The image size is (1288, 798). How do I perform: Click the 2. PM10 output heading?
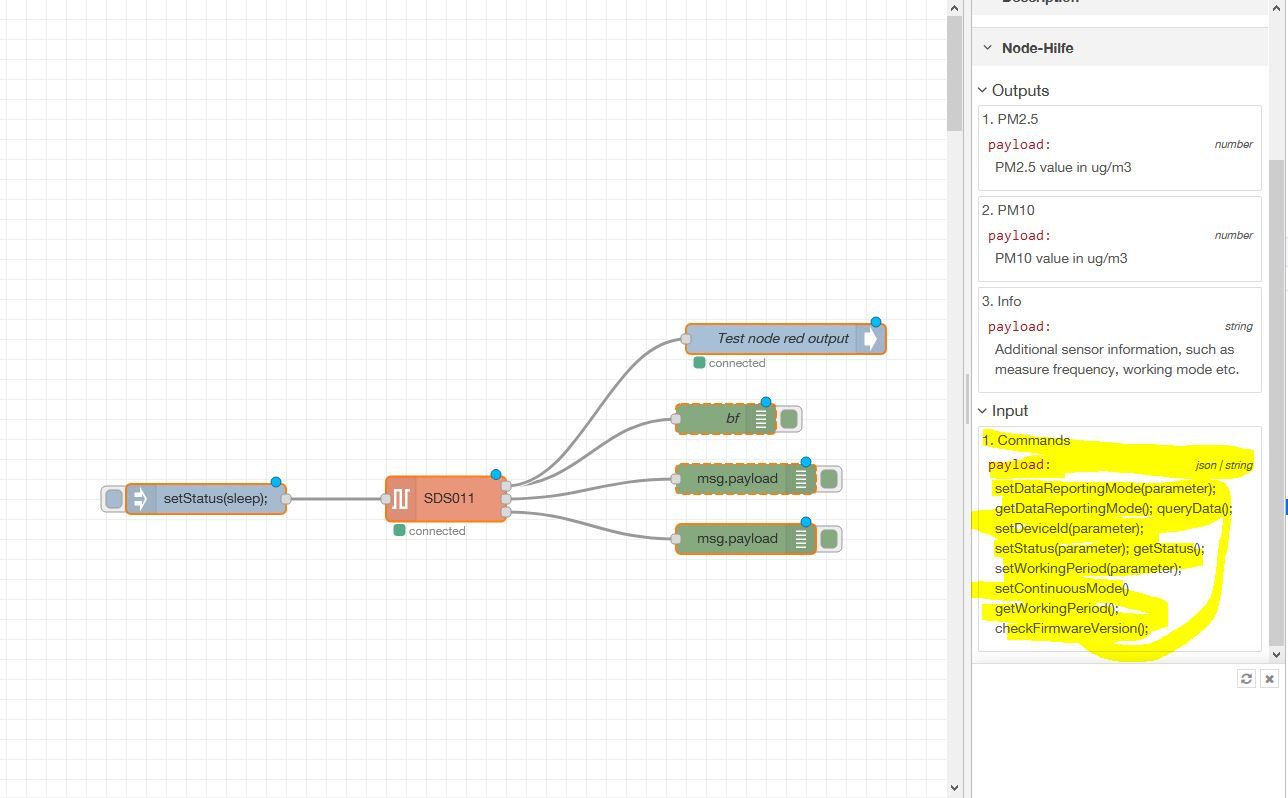point(1008,210)
